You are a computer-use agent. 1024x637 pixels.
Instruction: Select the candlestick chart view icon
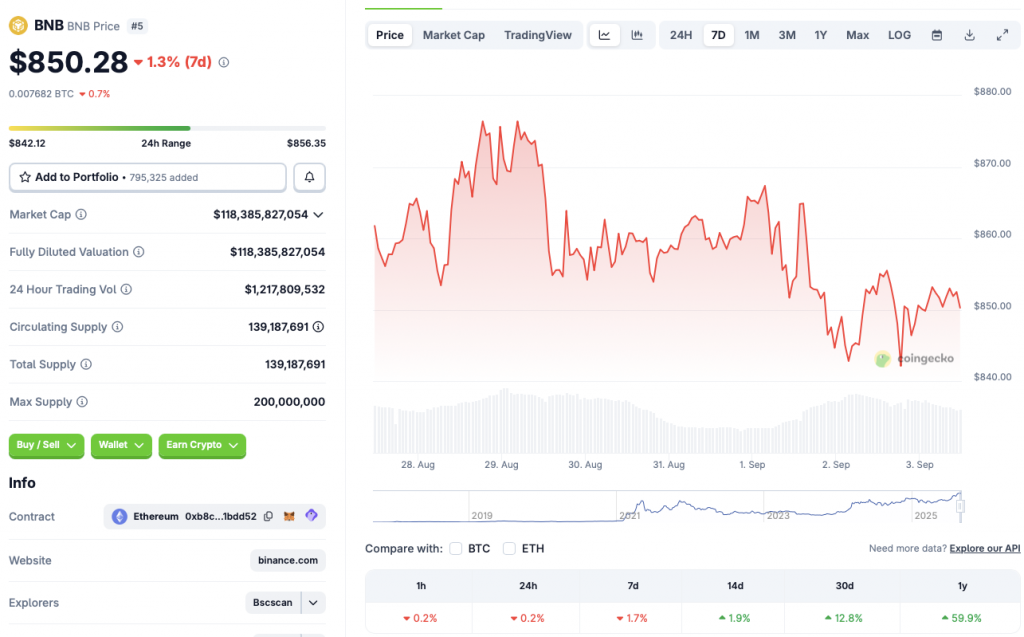[637, 35]
